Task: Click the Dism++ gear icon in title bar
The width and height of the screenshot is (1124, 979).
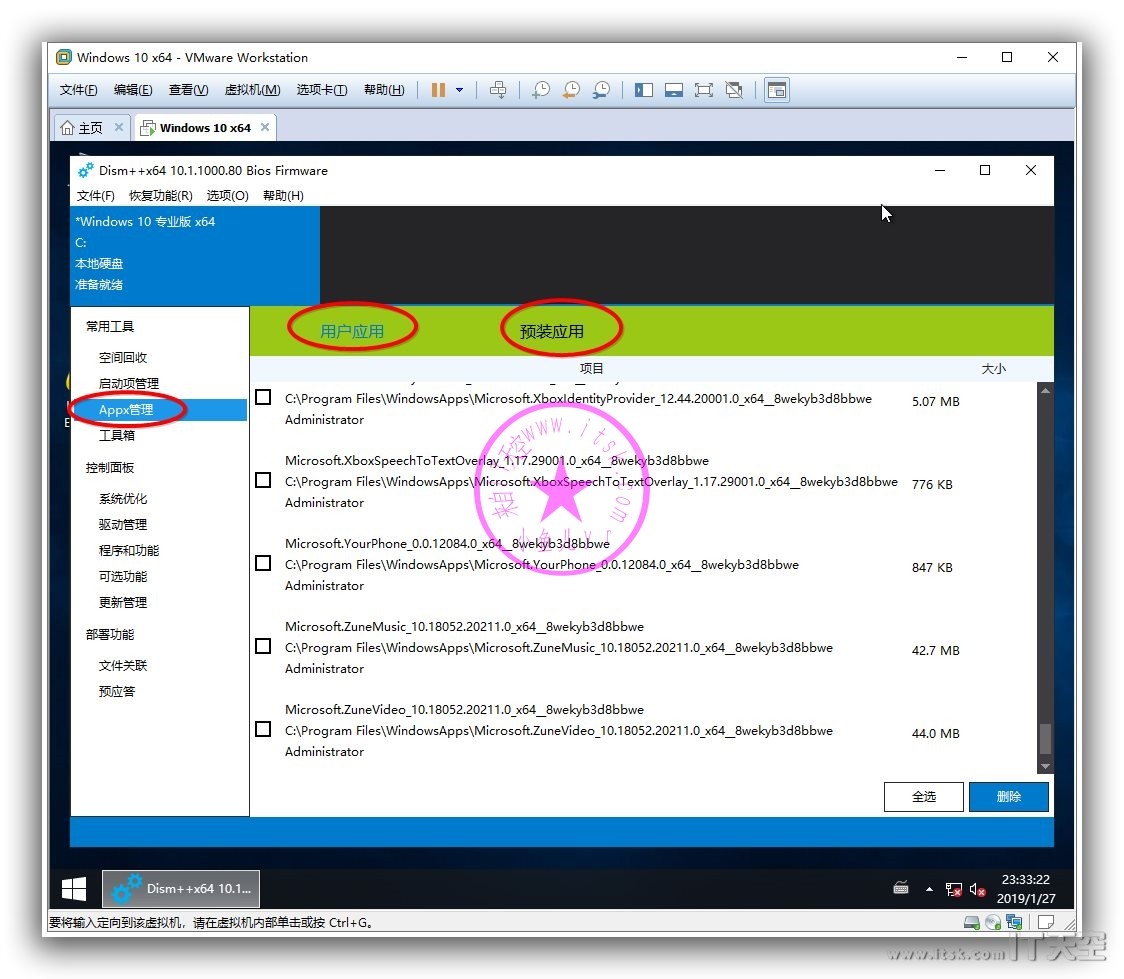Action: click(x=86, y=171)
